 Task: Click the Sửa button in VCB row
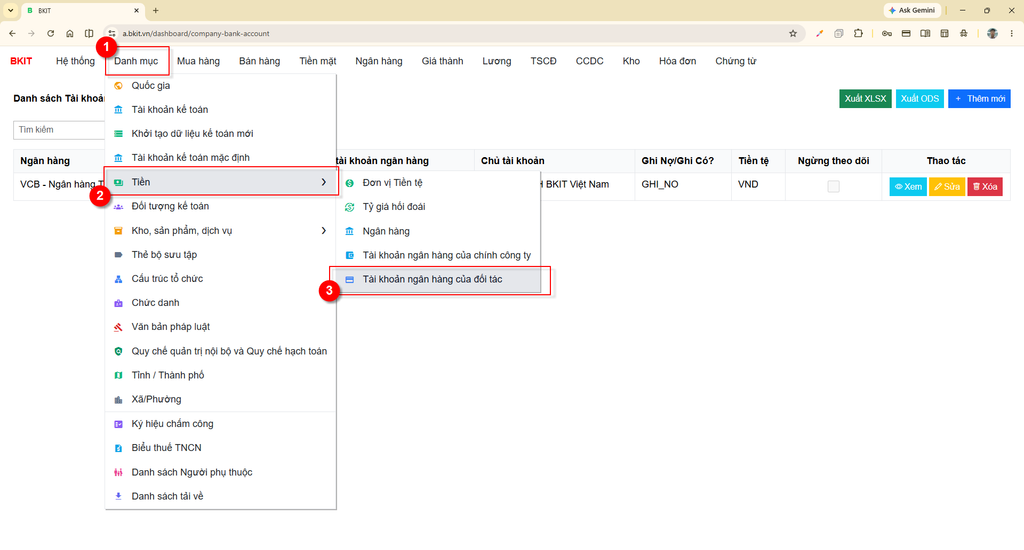pos(947,187)
